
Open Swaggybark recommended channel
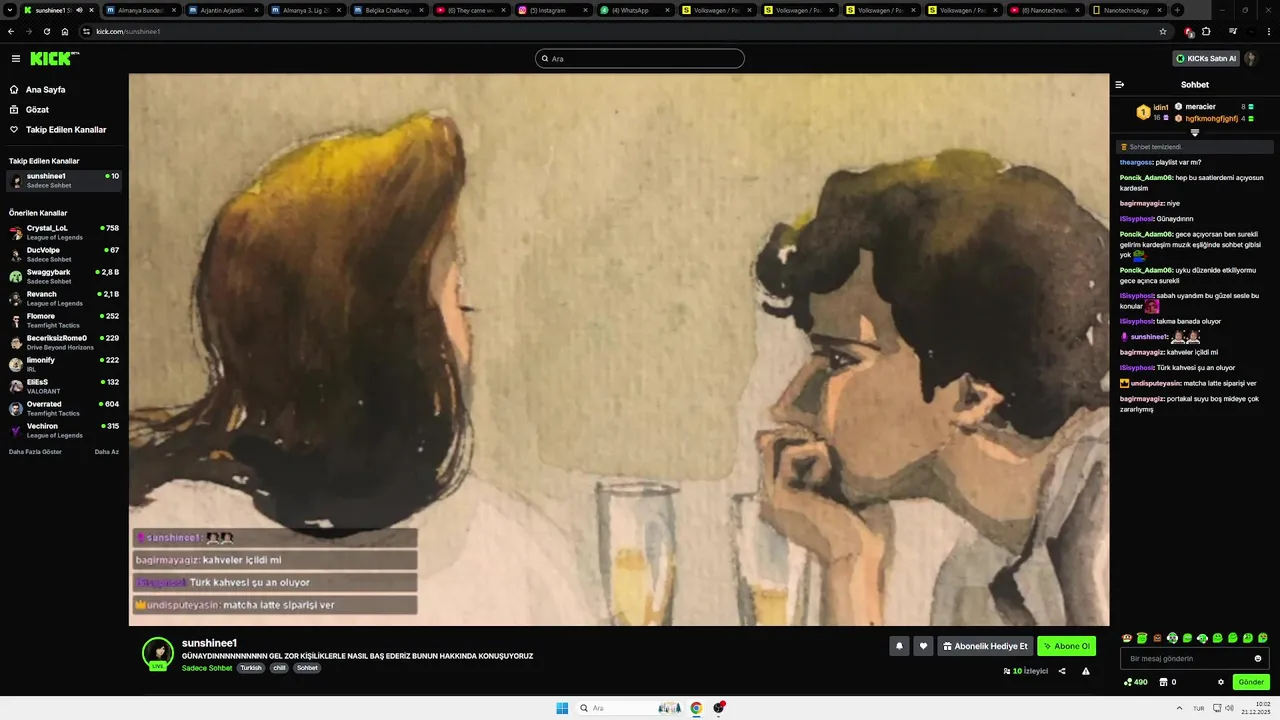[64, 276]
